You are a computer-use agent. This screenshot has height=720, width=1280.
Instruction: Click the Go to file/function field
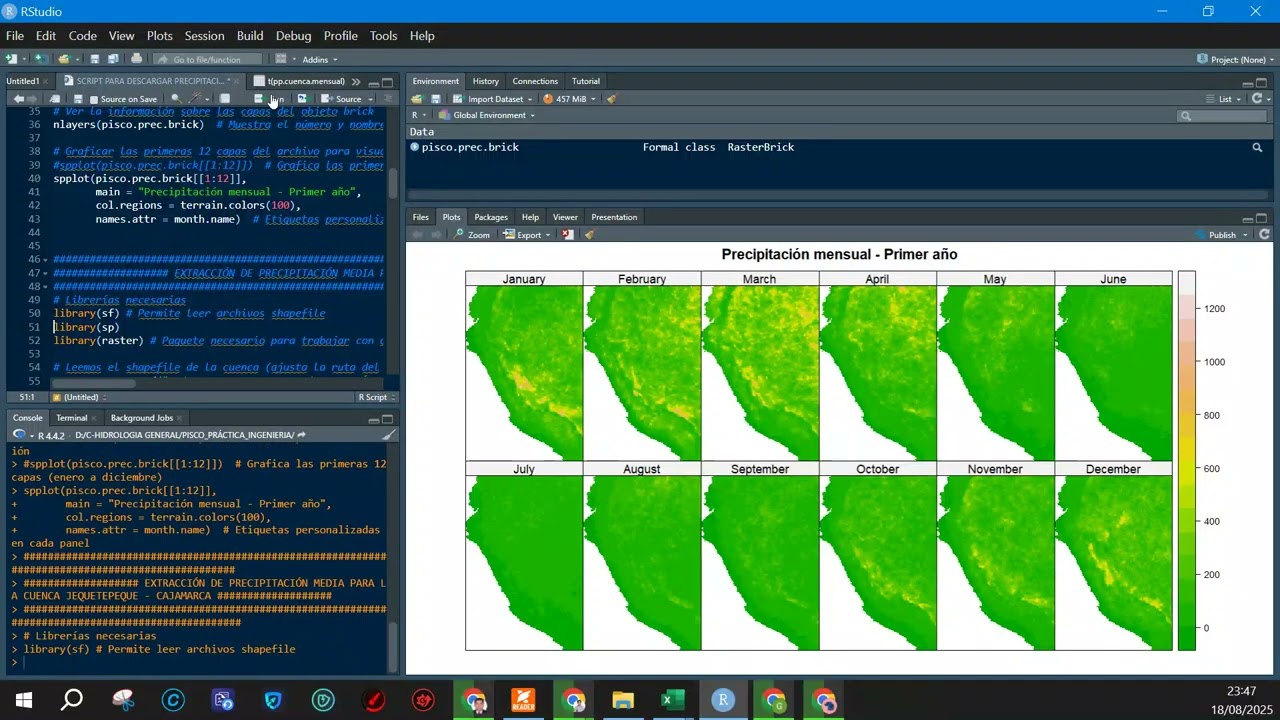pos(207,59)
